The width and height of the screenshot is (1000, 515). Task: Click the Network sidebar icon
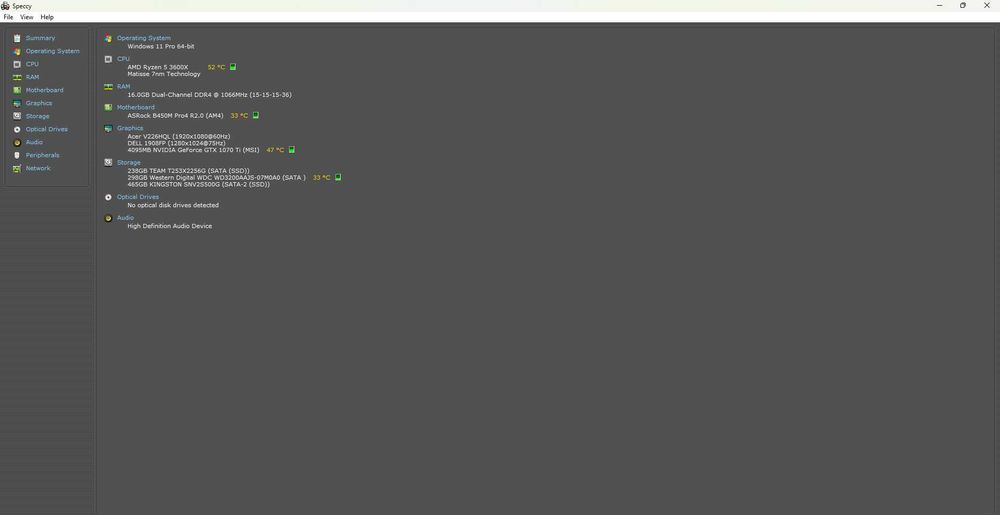click(x=17, y=168)
